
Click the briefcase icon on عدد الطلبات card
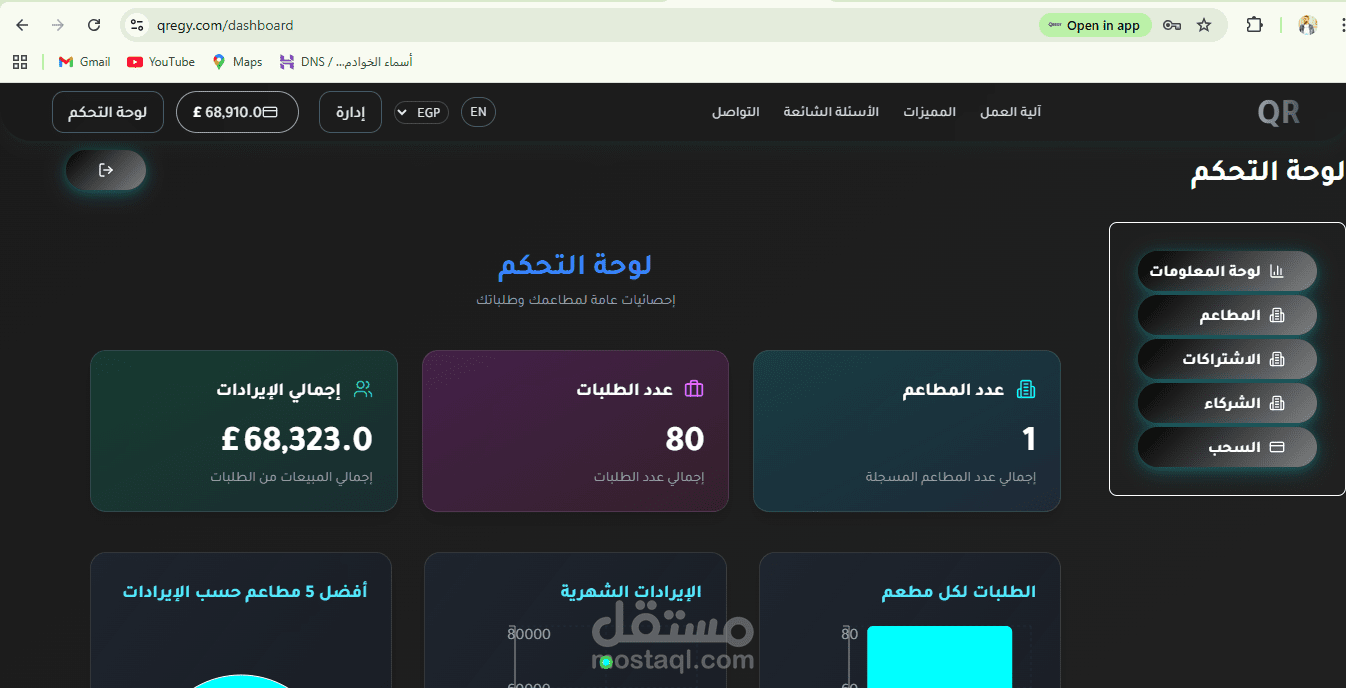click(x=694, y=389)
